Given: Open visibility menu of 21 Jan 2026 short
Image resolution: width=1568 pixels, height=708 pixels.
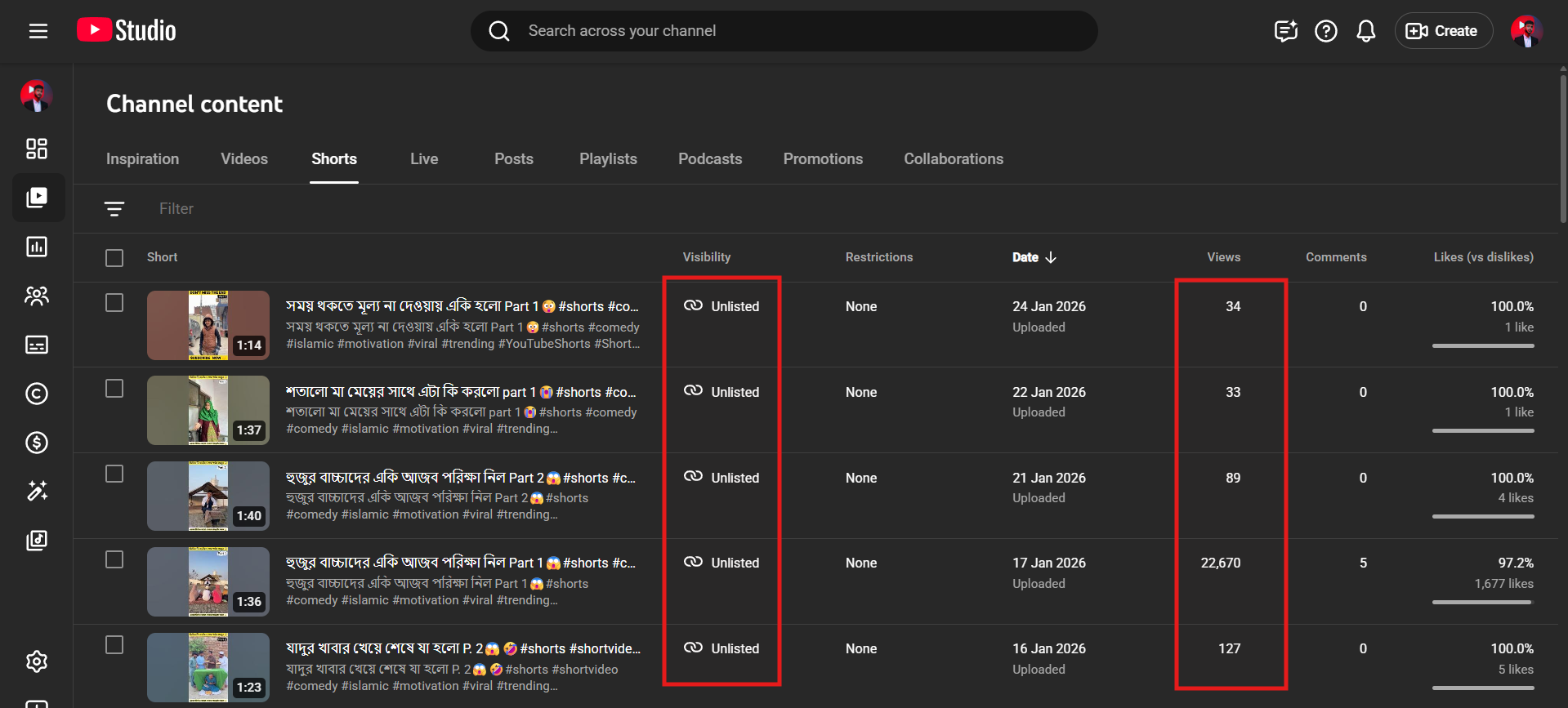Looking at the screenshot, I should (x=722, y=478).
